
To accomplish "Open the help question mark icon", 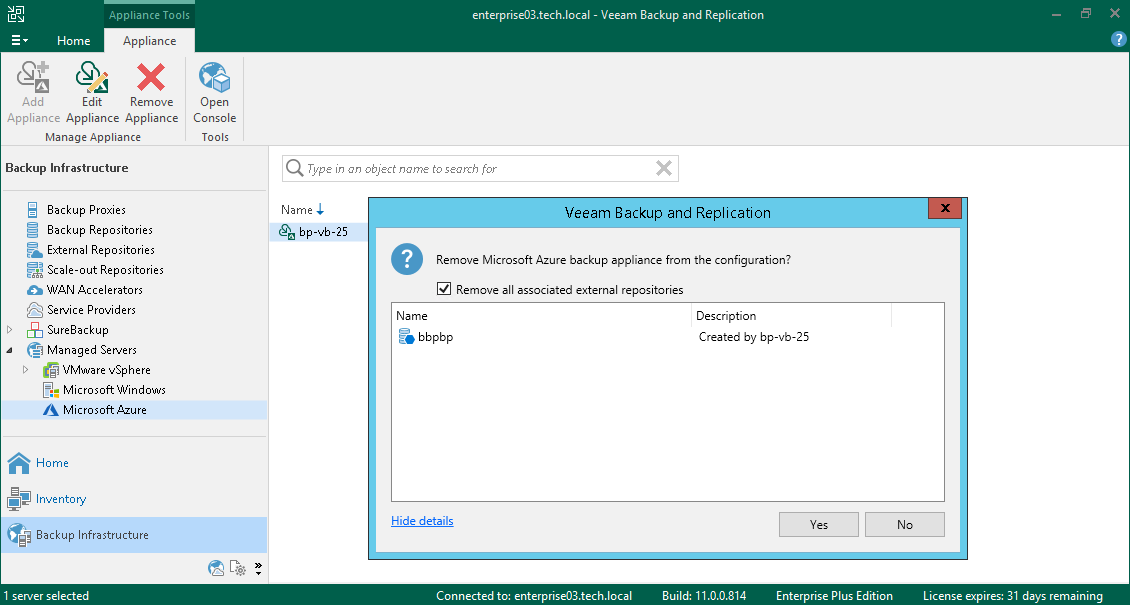I will pyautogui.click(x=1118, y=40).
